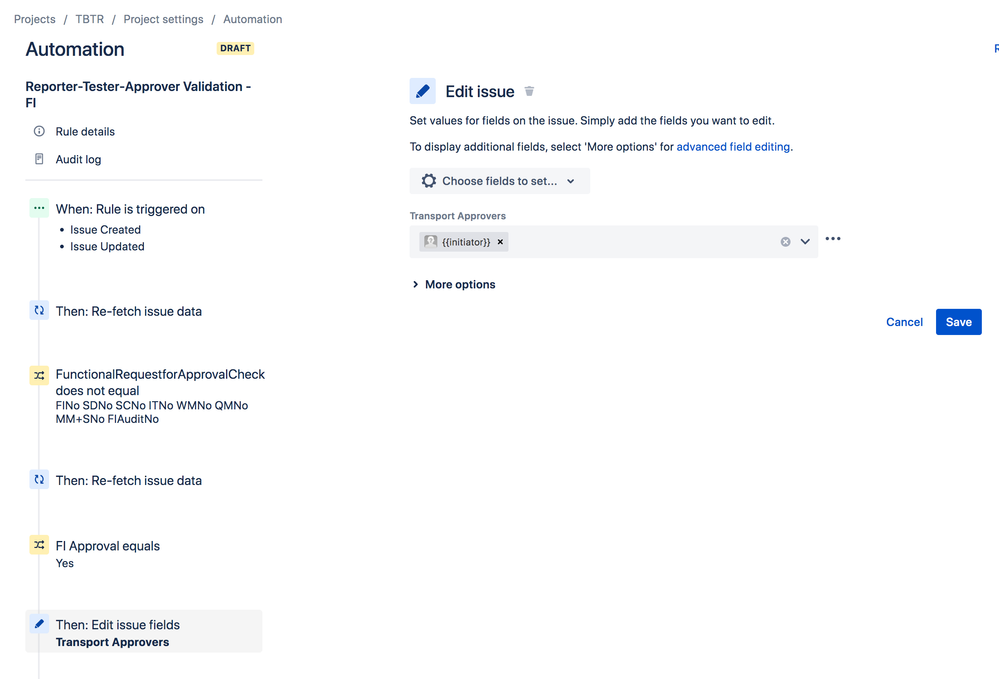
Task: Click the Transport Approvers field label
Action: (x=457, y=216)
